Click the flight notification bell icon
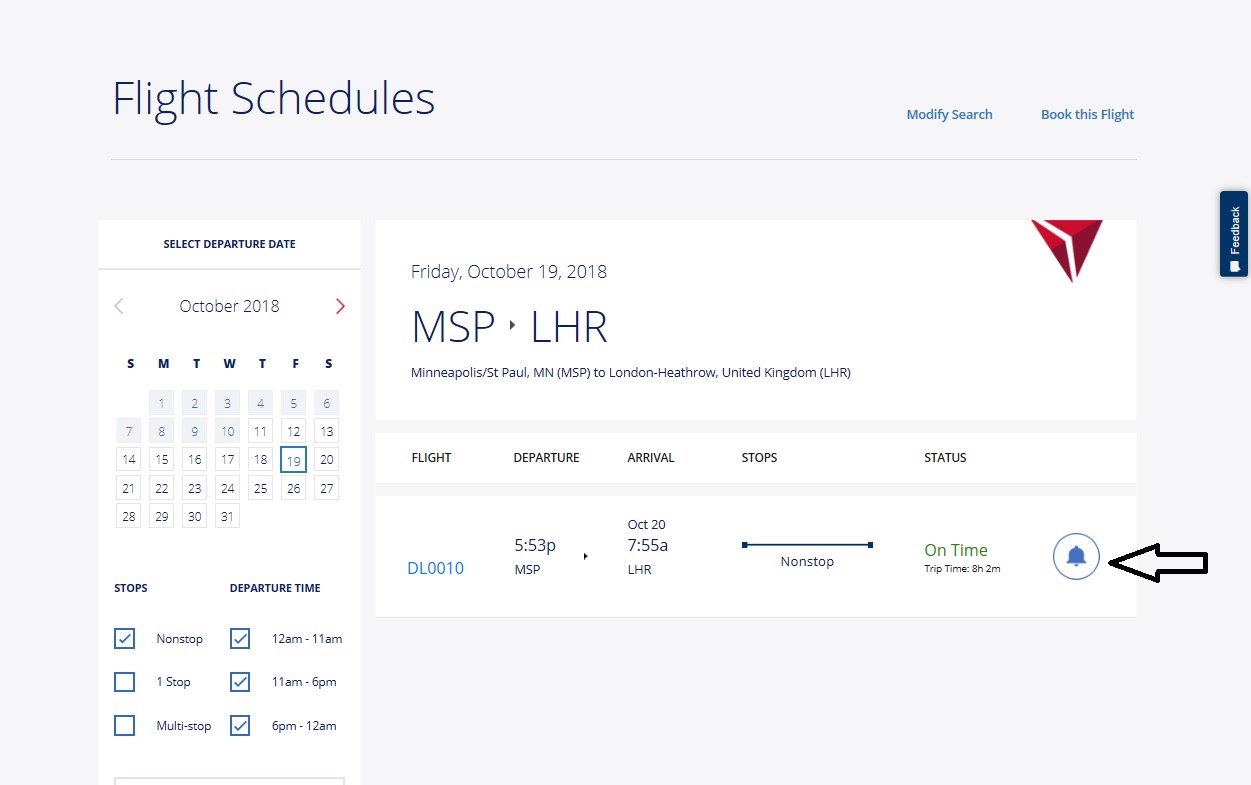Viewport: 1251px width, 785px height. (x=1076, y=556)
